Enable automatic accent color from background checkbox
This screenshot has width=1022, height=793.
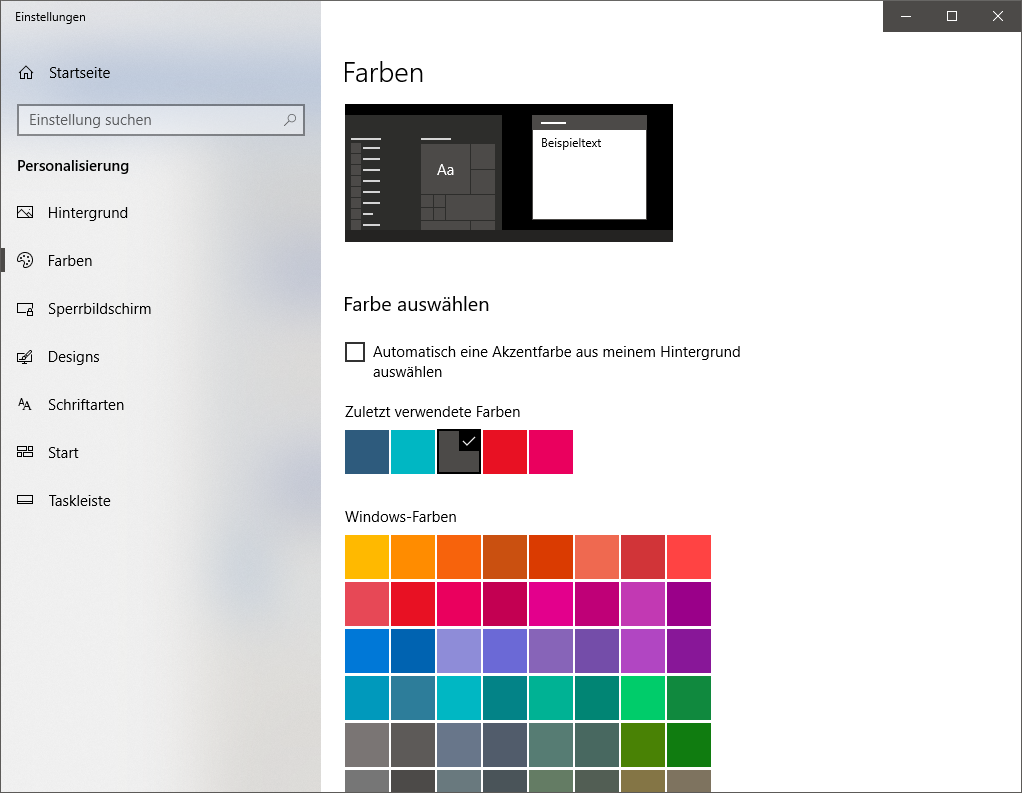[x=355, y=352]
